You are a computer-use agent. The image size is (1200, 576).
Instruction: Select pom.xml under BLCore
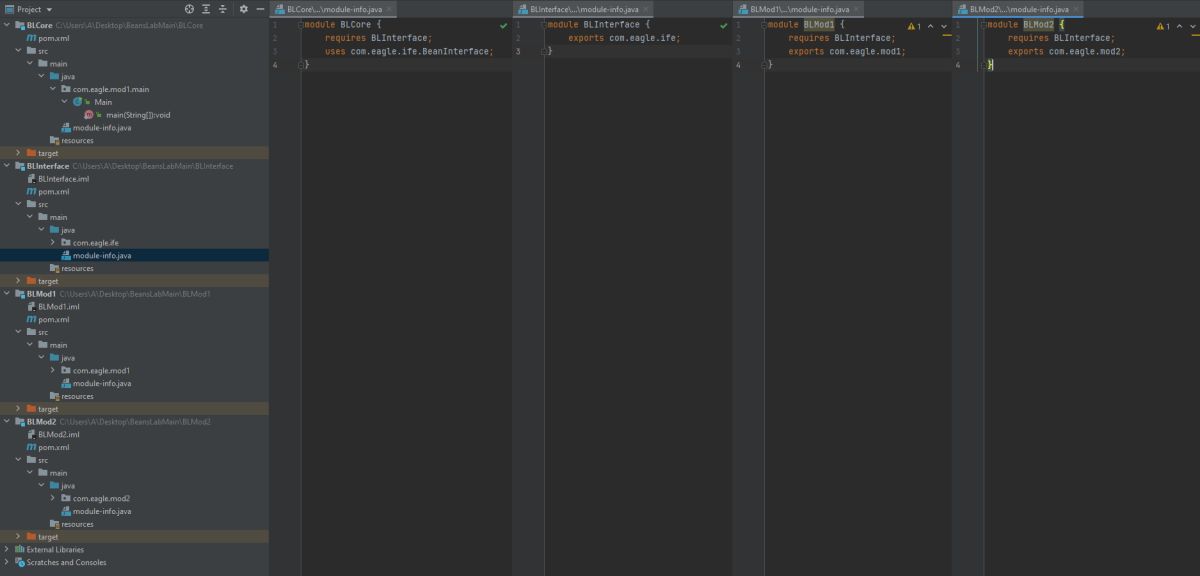pos(53,38)
